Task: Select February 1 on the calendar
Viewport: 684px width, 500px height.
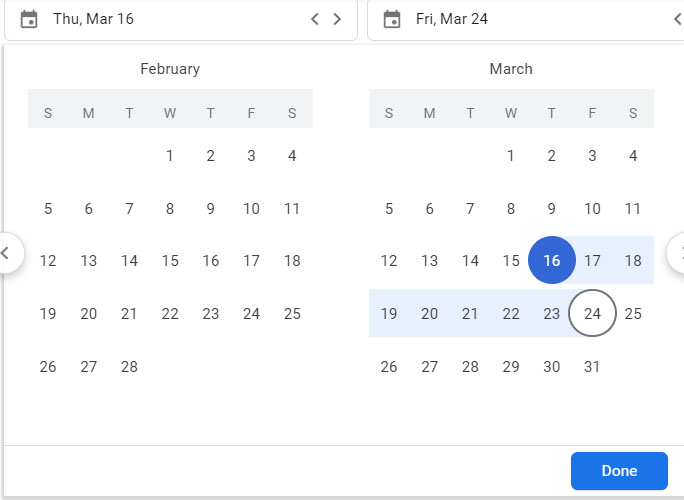Action: pyautogui.click(x=170, y=155)
